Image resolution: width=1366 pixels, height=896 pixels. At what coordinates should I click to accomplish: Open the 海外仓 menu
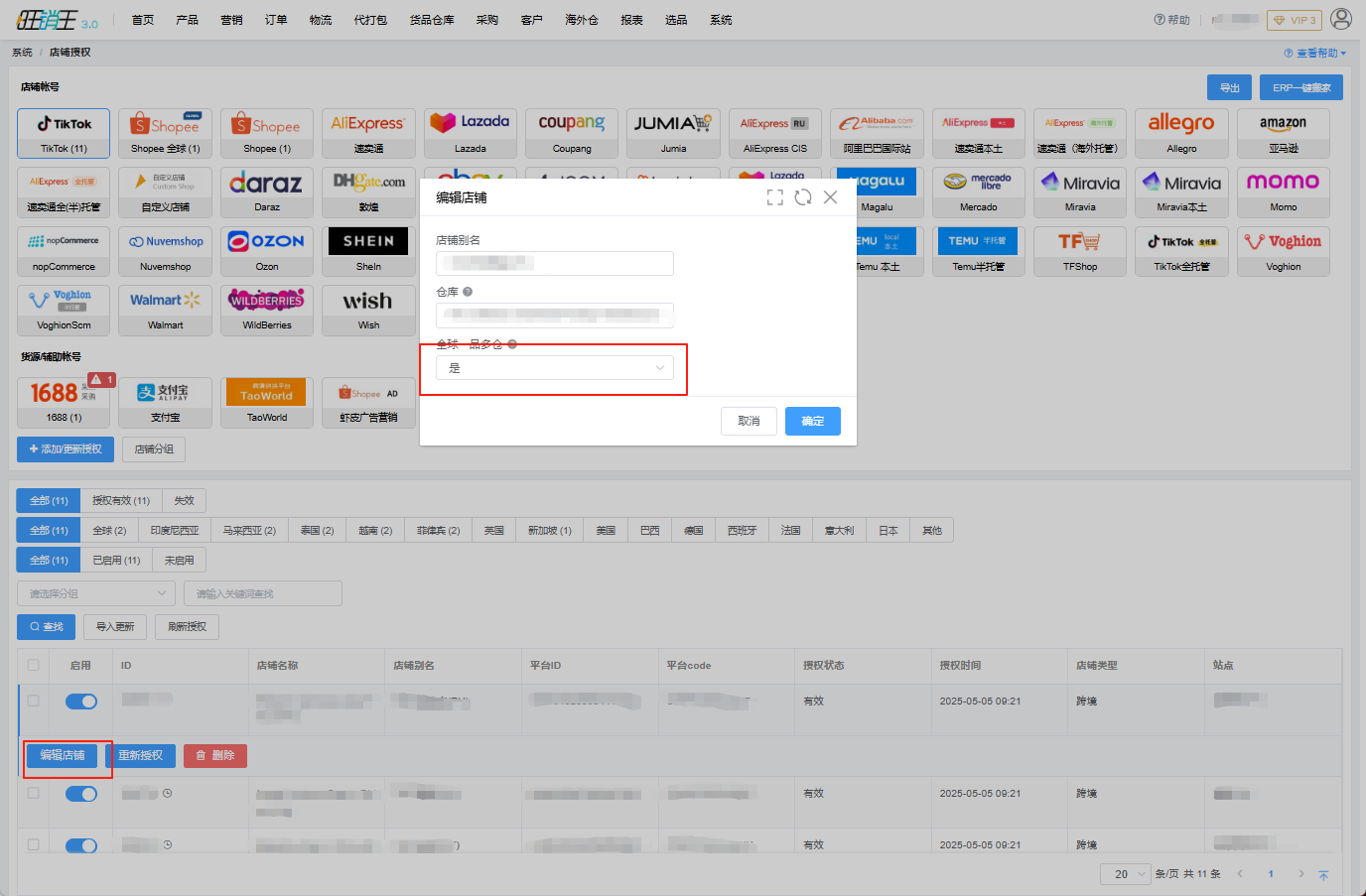(582, 20)
